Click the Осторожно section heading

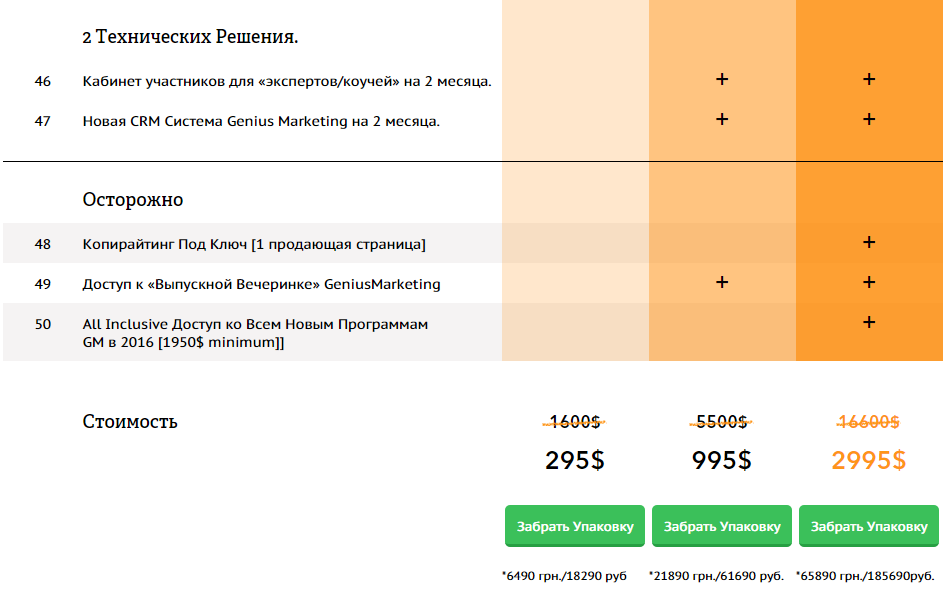pos(133,200)
